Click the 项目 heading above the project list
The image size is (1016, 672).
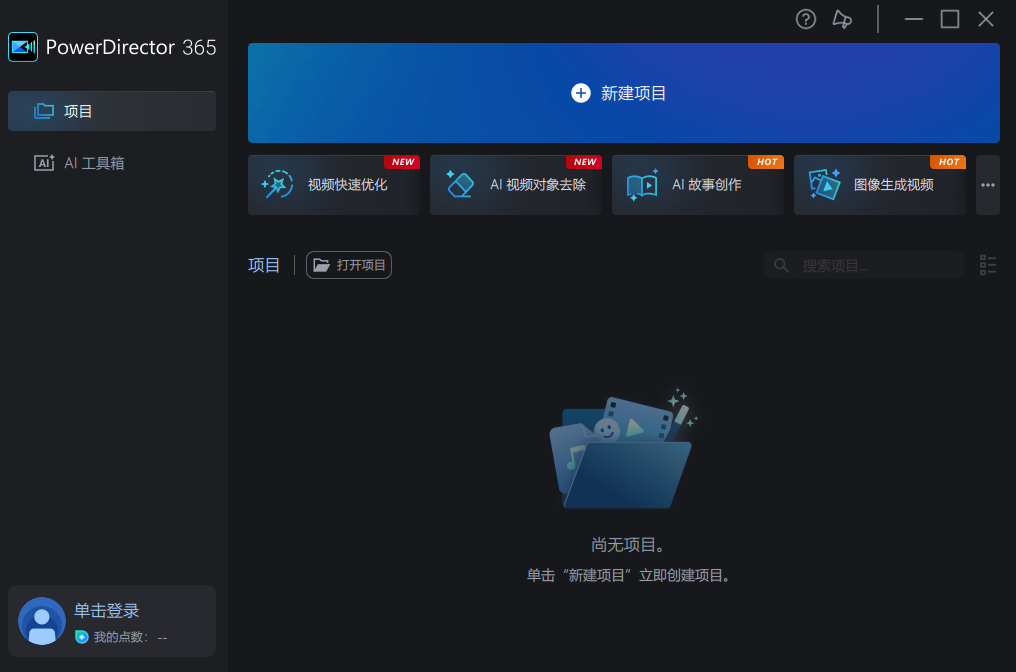tap(264, 265)
